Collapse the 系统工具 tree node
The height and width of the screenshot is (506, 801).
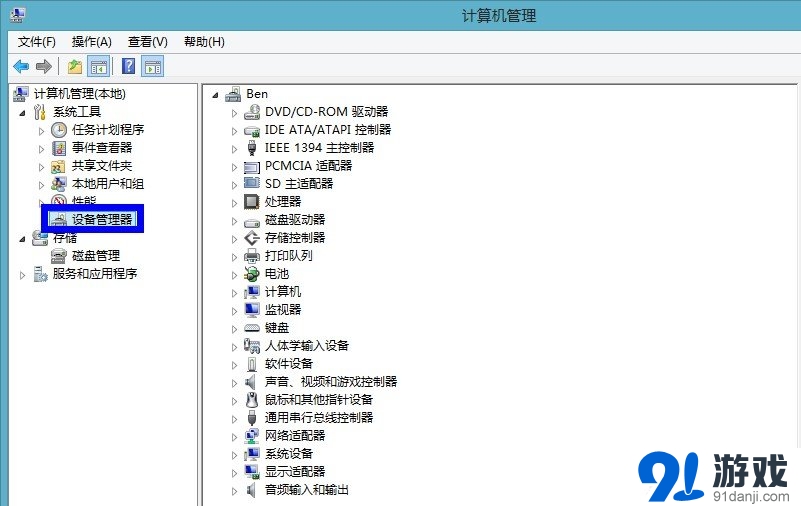click(22, 113)
